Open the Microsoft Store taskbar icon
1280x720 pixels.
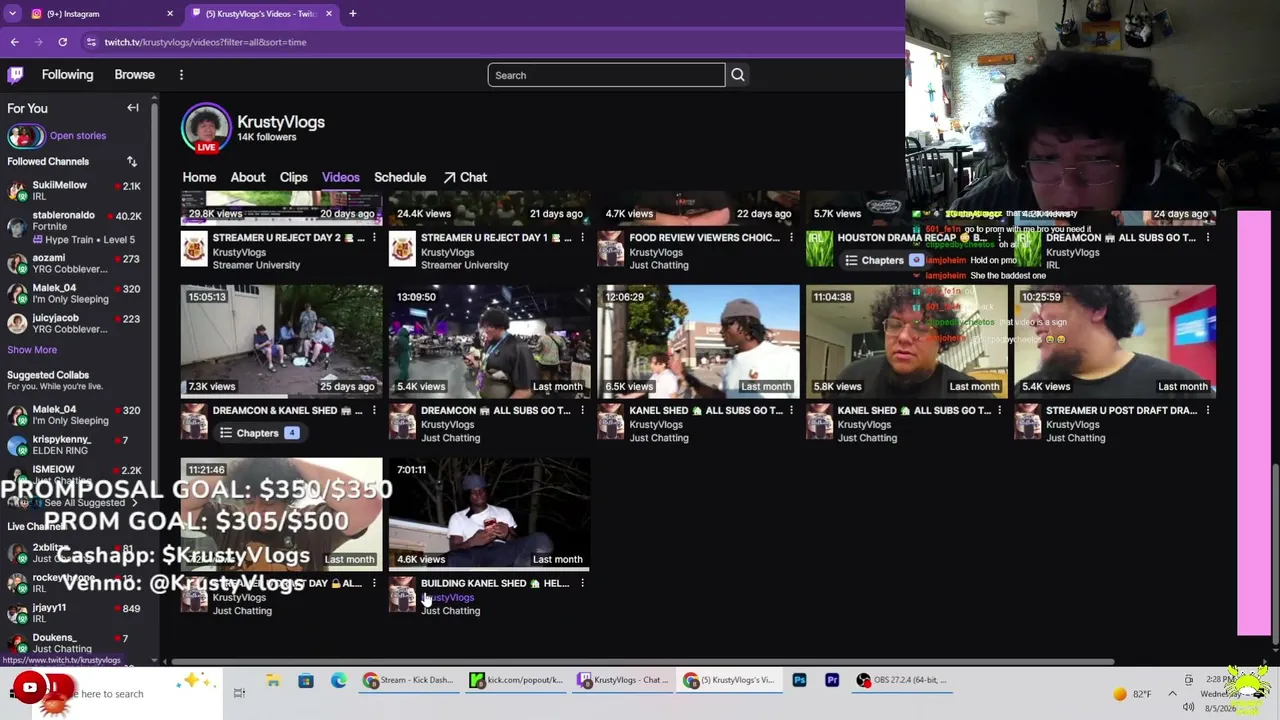[306, 681]
